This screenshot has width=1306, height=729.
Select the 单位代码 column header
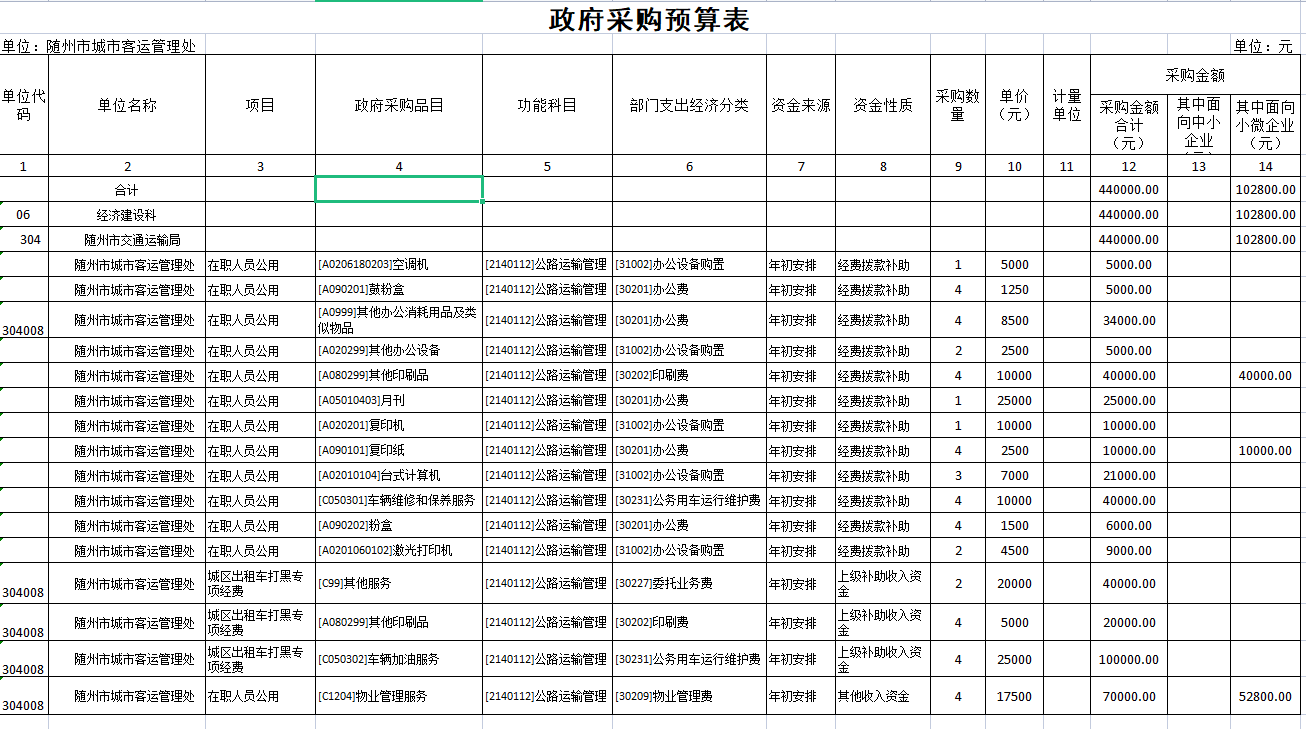click(24, 105)
